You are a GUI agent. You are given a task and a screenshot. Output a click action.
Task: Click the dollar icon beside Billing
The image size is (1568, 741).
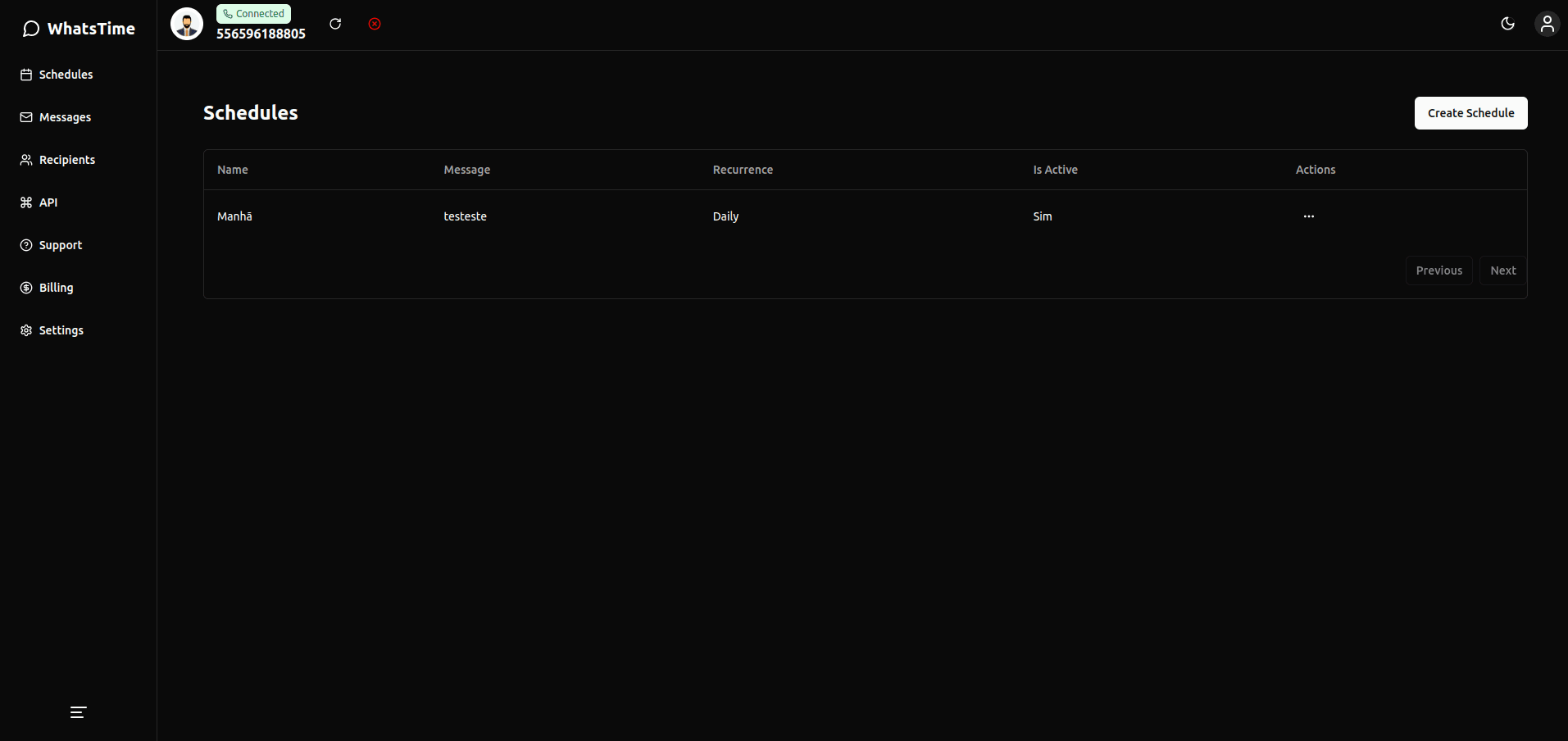tap(26, 288)
